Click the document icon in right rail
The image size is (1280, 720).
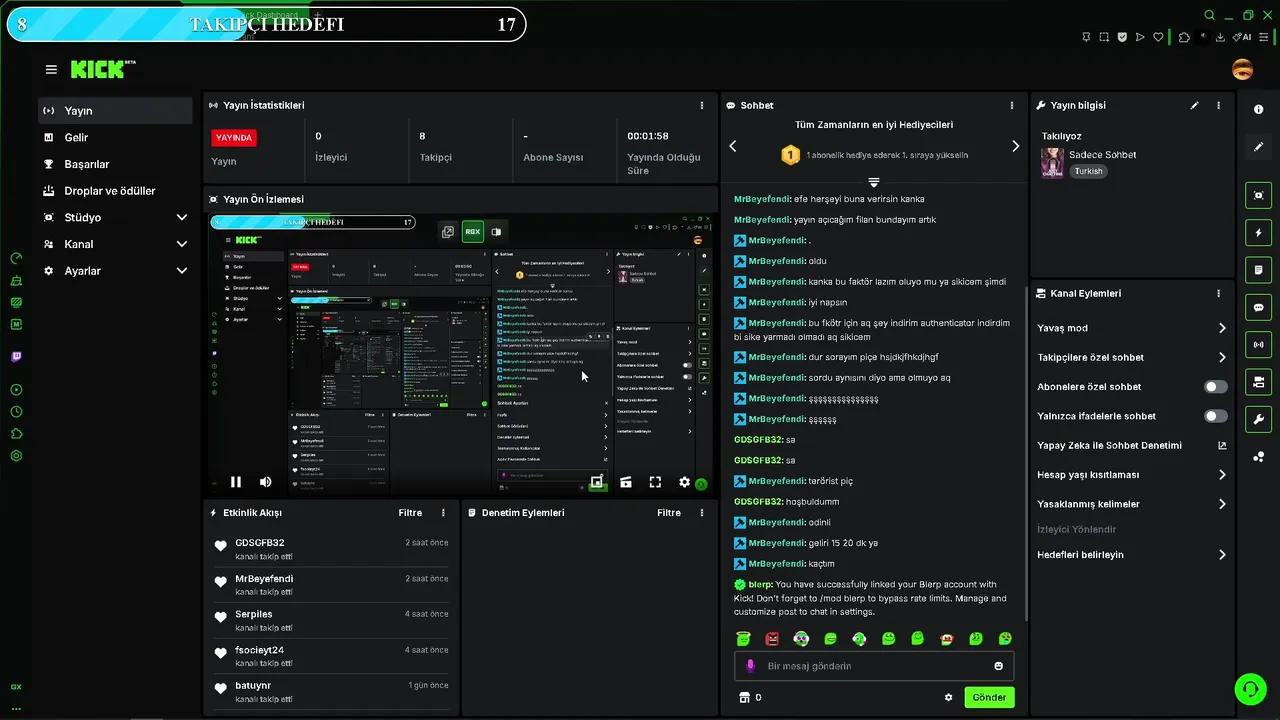point(1259,270)
